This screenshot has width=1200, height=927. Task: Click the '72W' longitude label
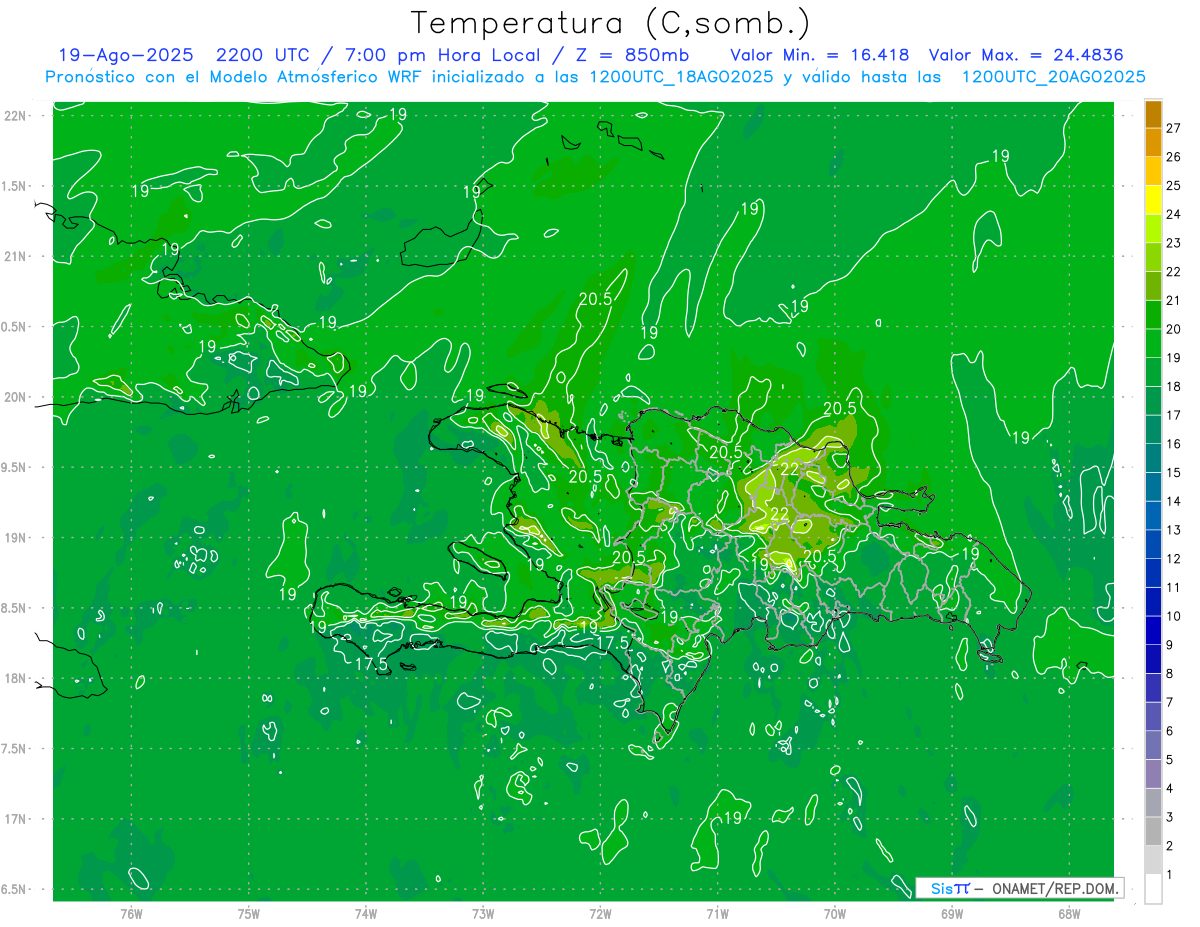[x=600, y=914]
